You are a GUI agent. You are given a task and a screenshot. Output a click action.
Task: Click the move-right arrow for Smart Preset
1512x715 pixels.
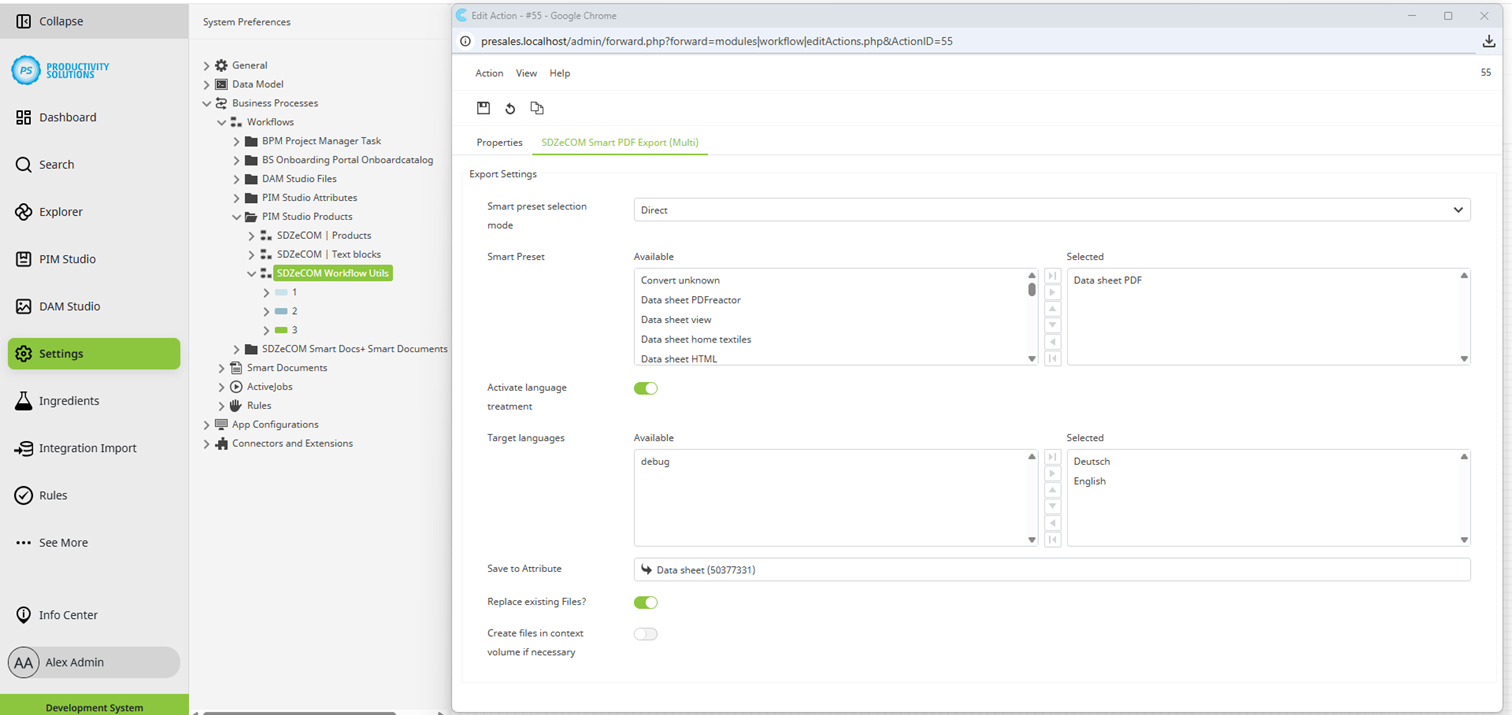(x=1052, y=292)
